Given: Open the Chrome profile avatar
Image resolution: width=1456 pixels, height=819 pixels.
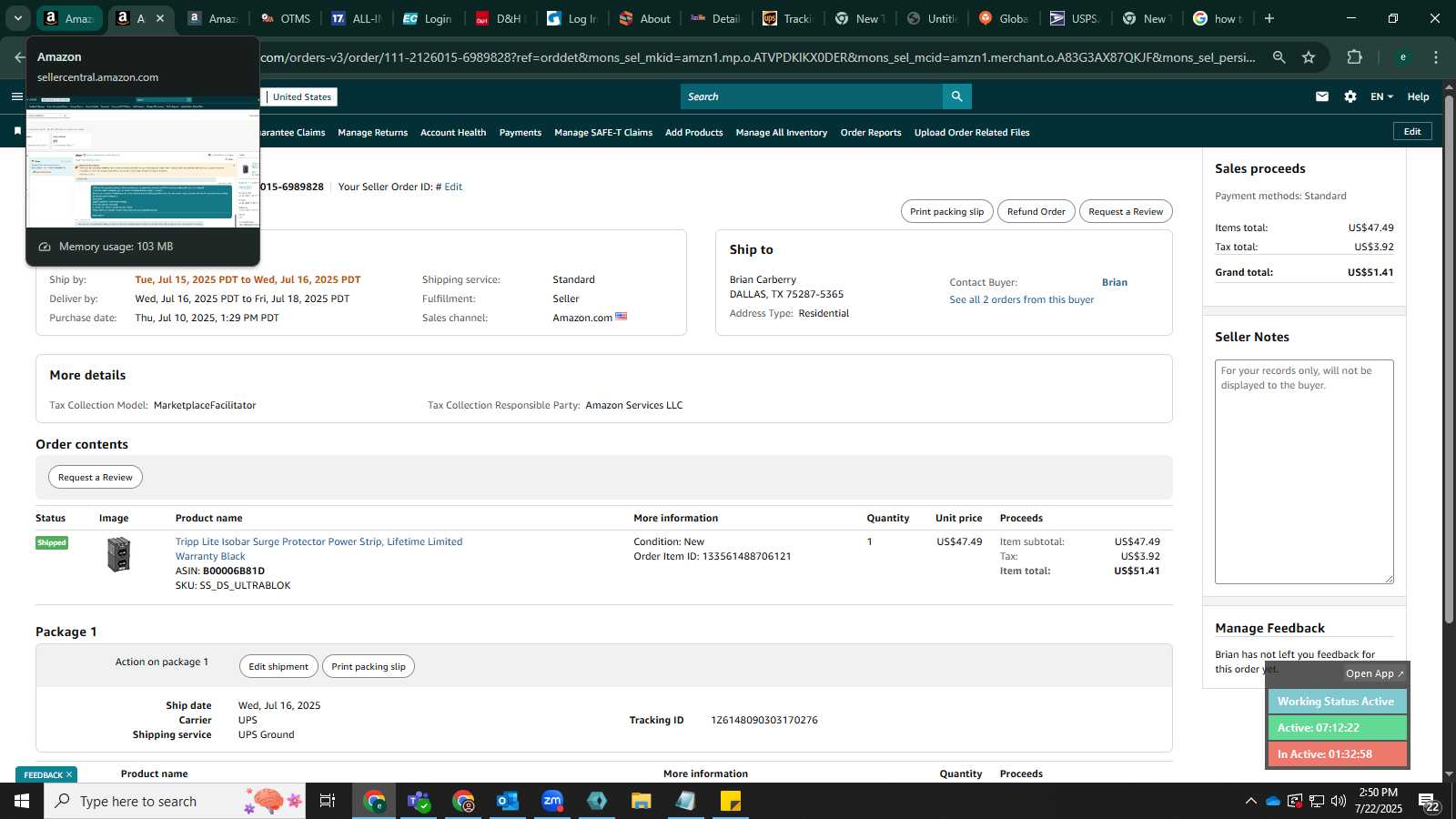Looking at the screenshot, I should pyautogui.click(x=1402, y=57).
